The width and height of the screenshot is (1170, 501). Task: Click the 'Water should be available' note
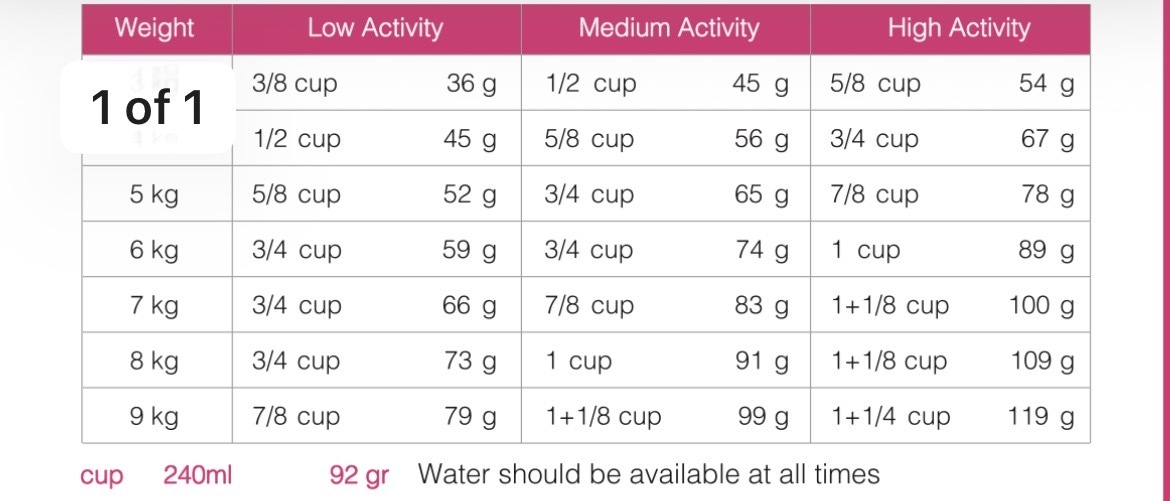pyautogui.click(x=648, y=473)
